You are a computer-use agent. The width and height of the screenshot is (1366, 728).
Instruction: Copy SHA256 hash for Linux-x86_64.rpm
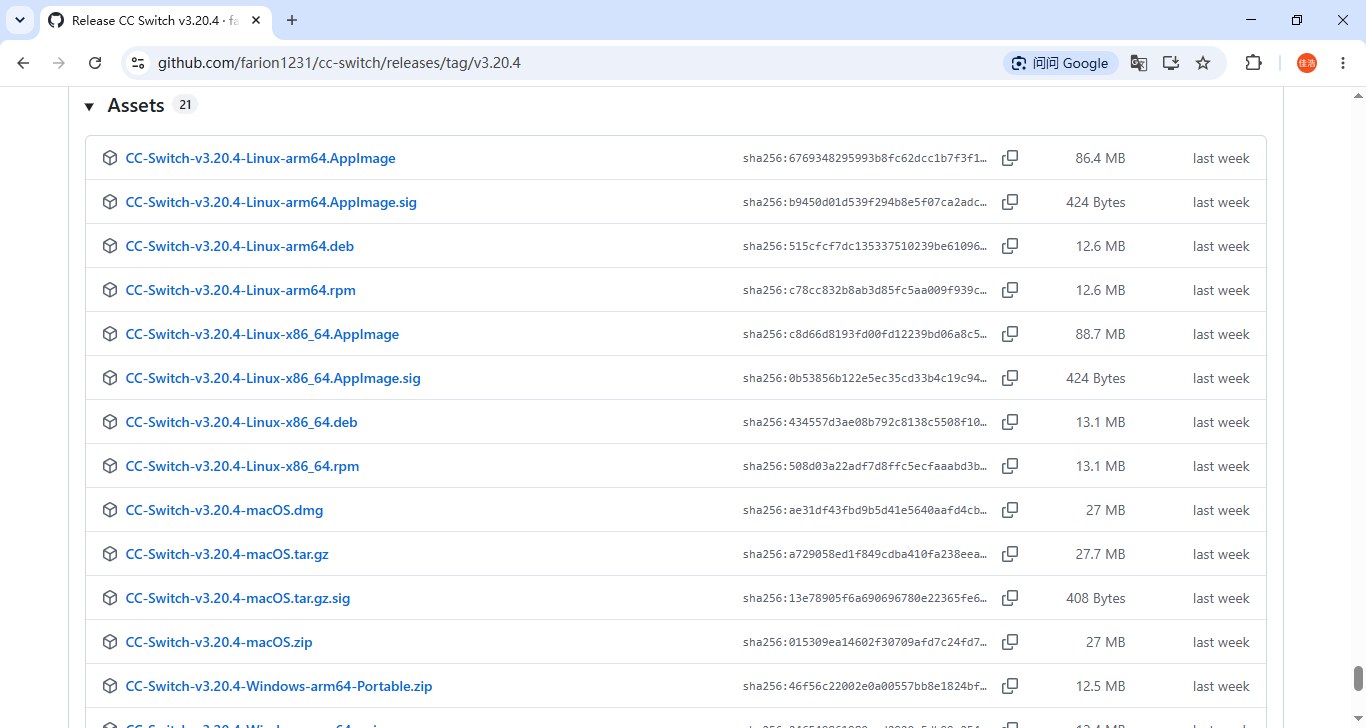(x=1010, y=466)
